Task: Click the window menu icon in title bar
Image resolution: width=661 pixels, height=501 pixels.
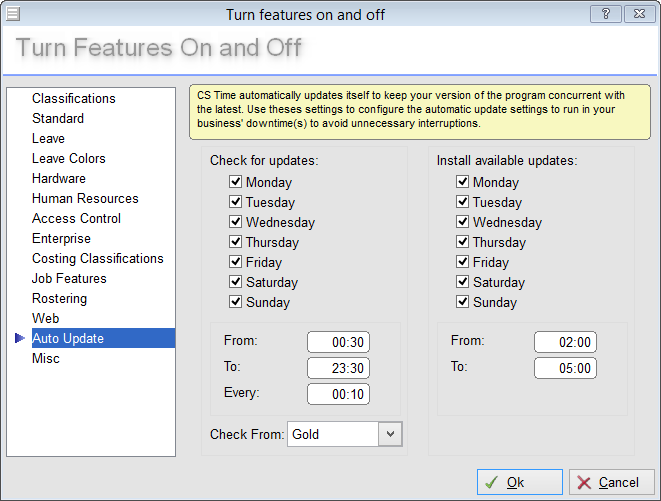Action: (x=12, y=13)
